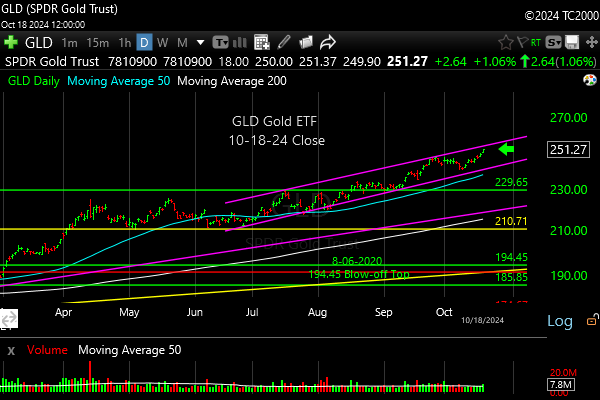The height and width of the screenshot is (400, 600).
Task: Click the 251.27 current price box
Action: pyautogui.click(x=568, y=150)
